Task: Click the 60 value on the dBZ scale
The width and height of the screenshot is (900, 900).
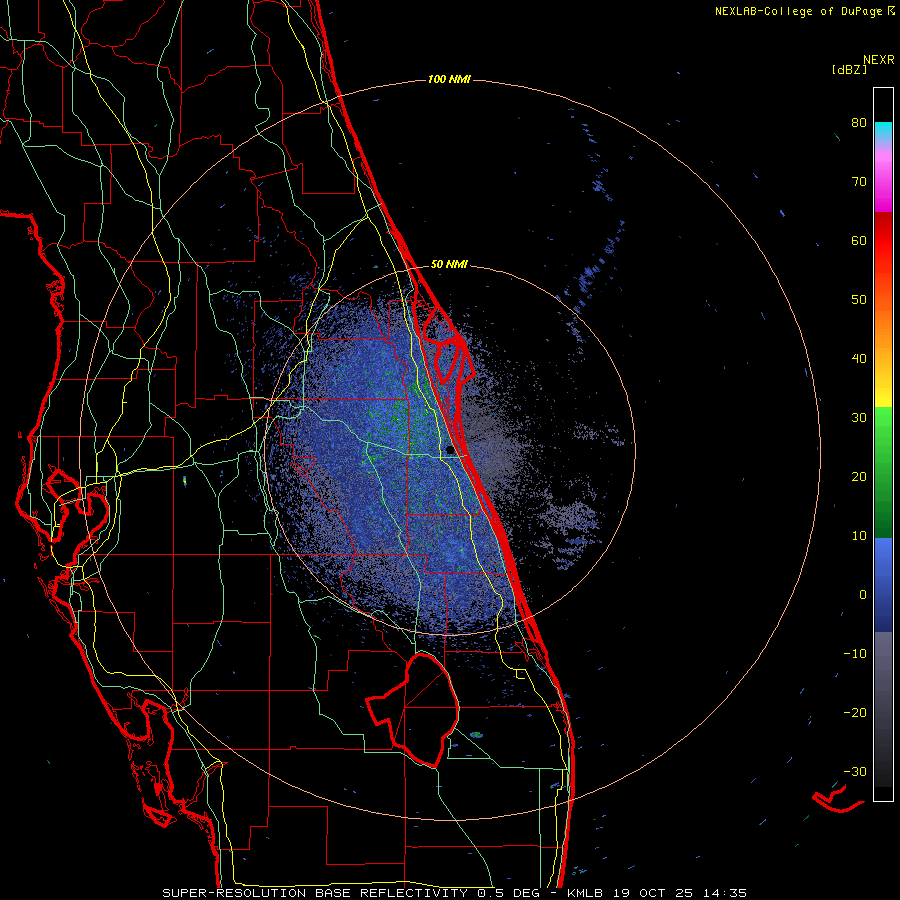Action: click(859, 240)
